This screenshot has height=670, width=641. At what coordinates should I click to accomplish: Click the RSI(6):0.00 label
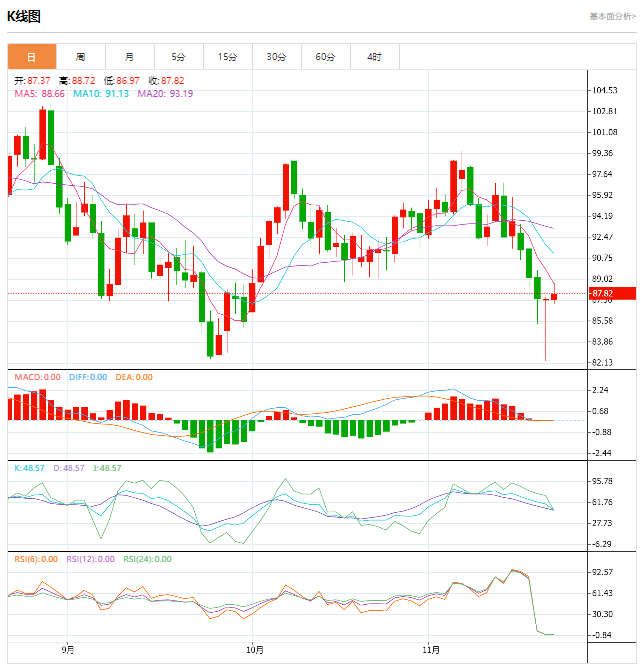[x=36, y=559]
